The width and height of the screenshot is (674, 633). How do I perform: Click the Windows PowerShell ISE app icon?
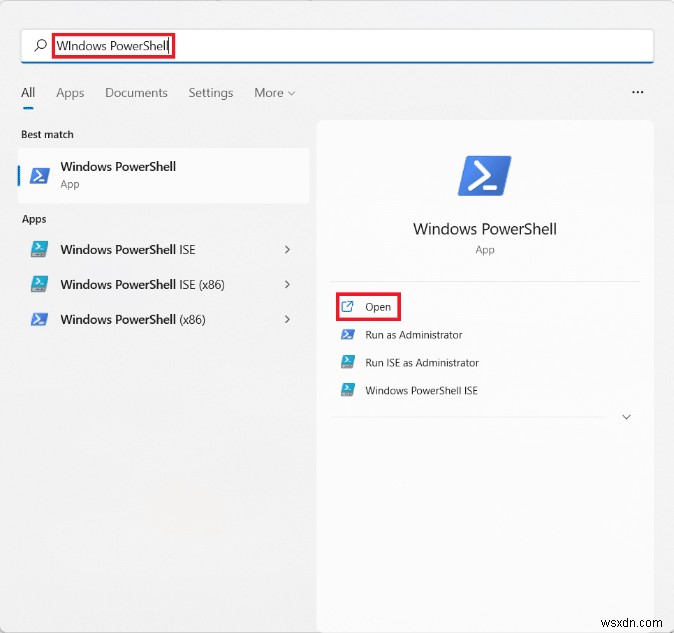coord(40,249)
